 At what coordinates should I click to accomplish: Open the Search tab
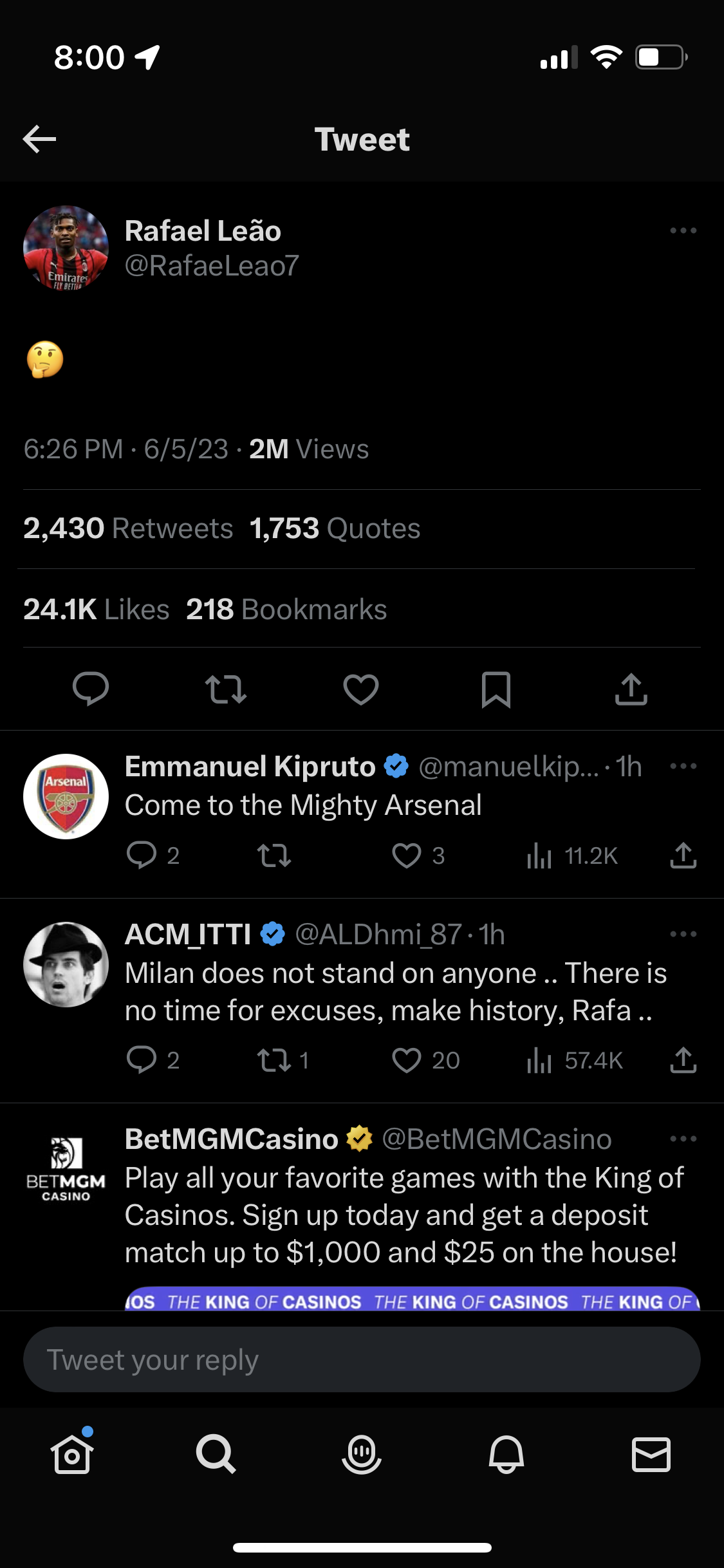coord(216,1454)
